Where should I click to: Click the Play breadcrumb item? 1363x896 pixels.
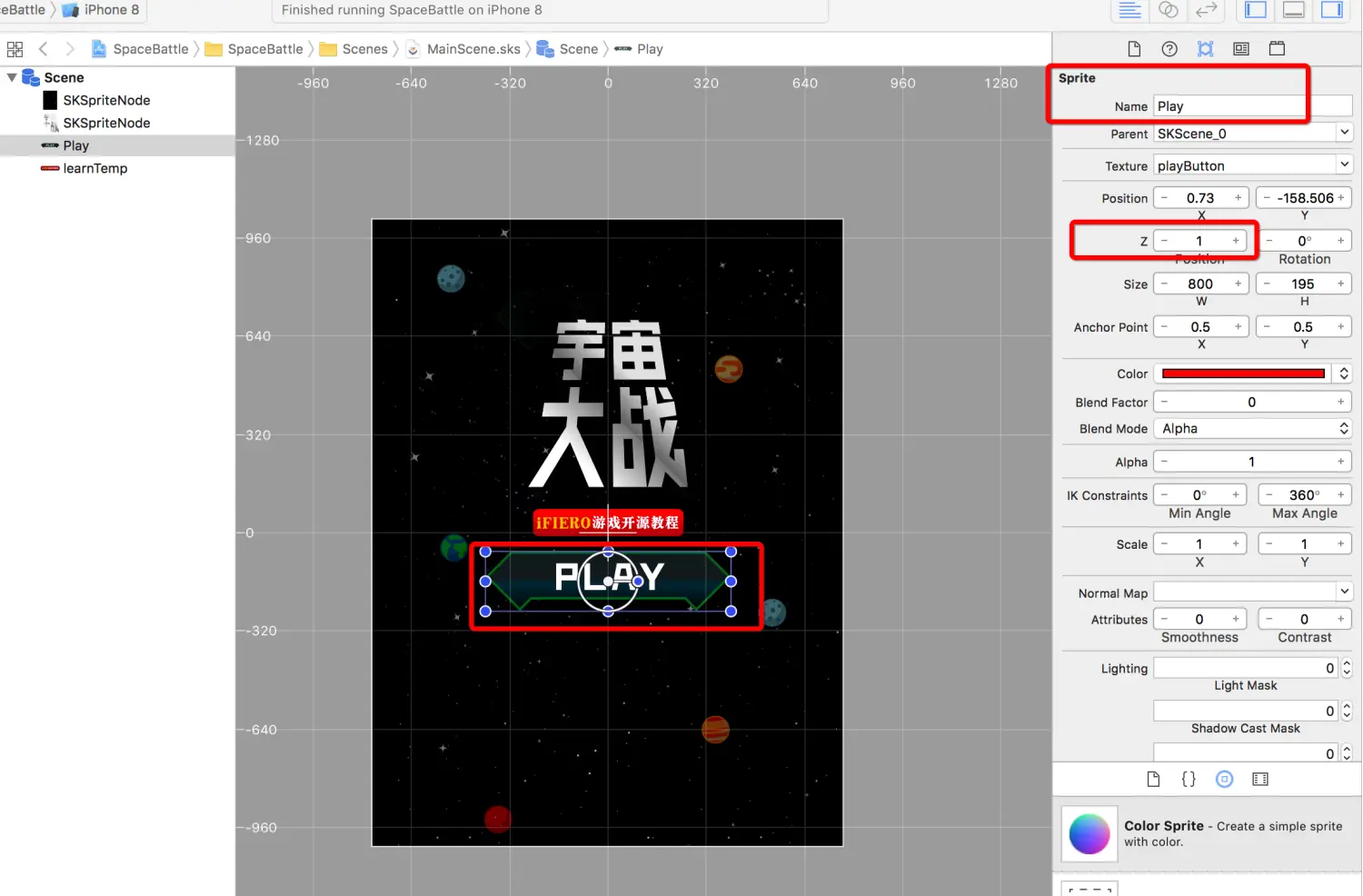click(x=639, y=49)
